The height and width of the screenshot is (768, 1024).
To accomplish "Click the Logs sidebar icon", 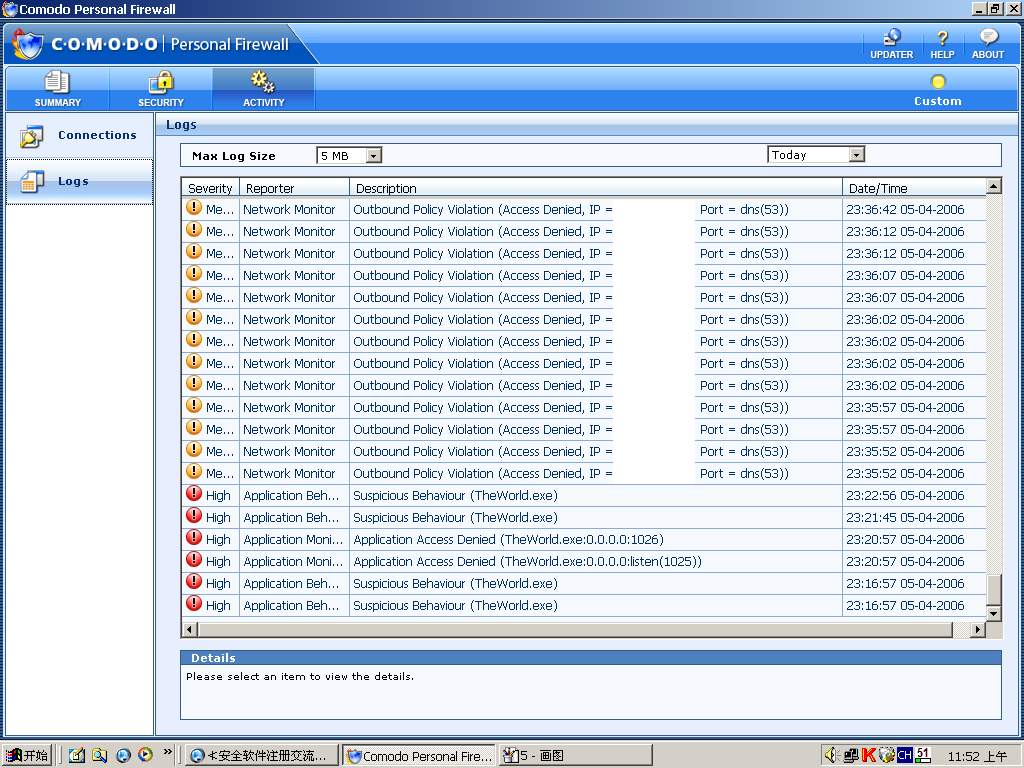I will coord(31,182).
